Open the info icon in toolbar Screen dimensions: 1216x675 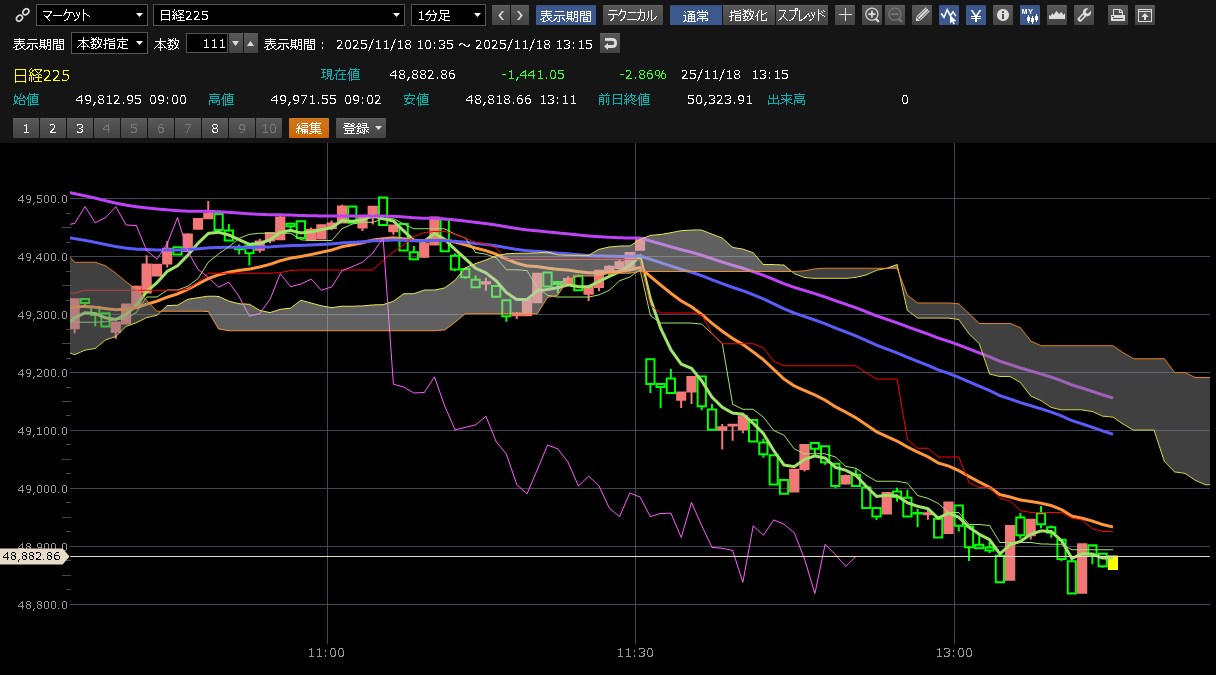coord(1002,15)
